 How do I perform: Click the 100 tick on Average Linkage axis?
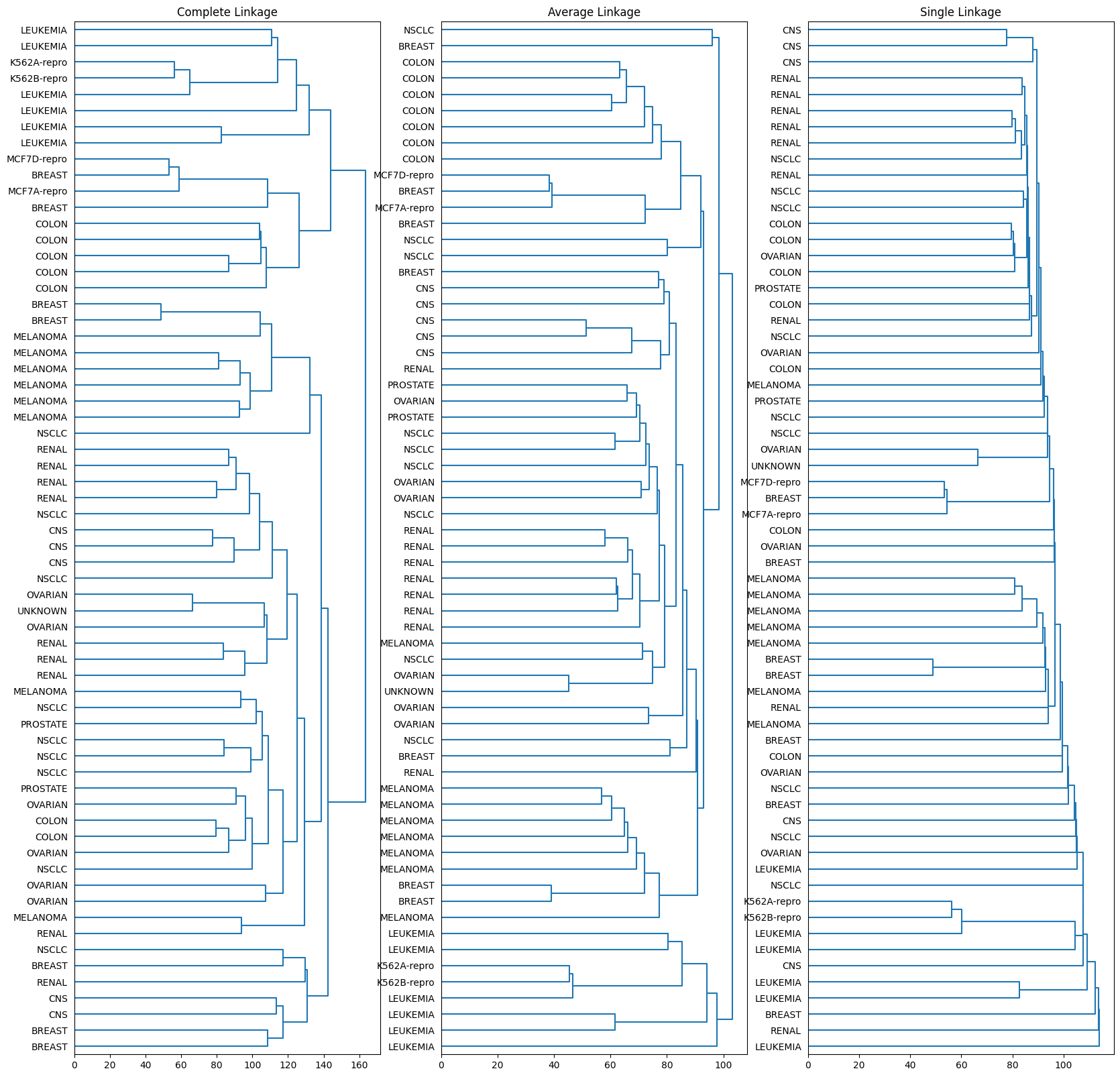tap(723, 1064)
